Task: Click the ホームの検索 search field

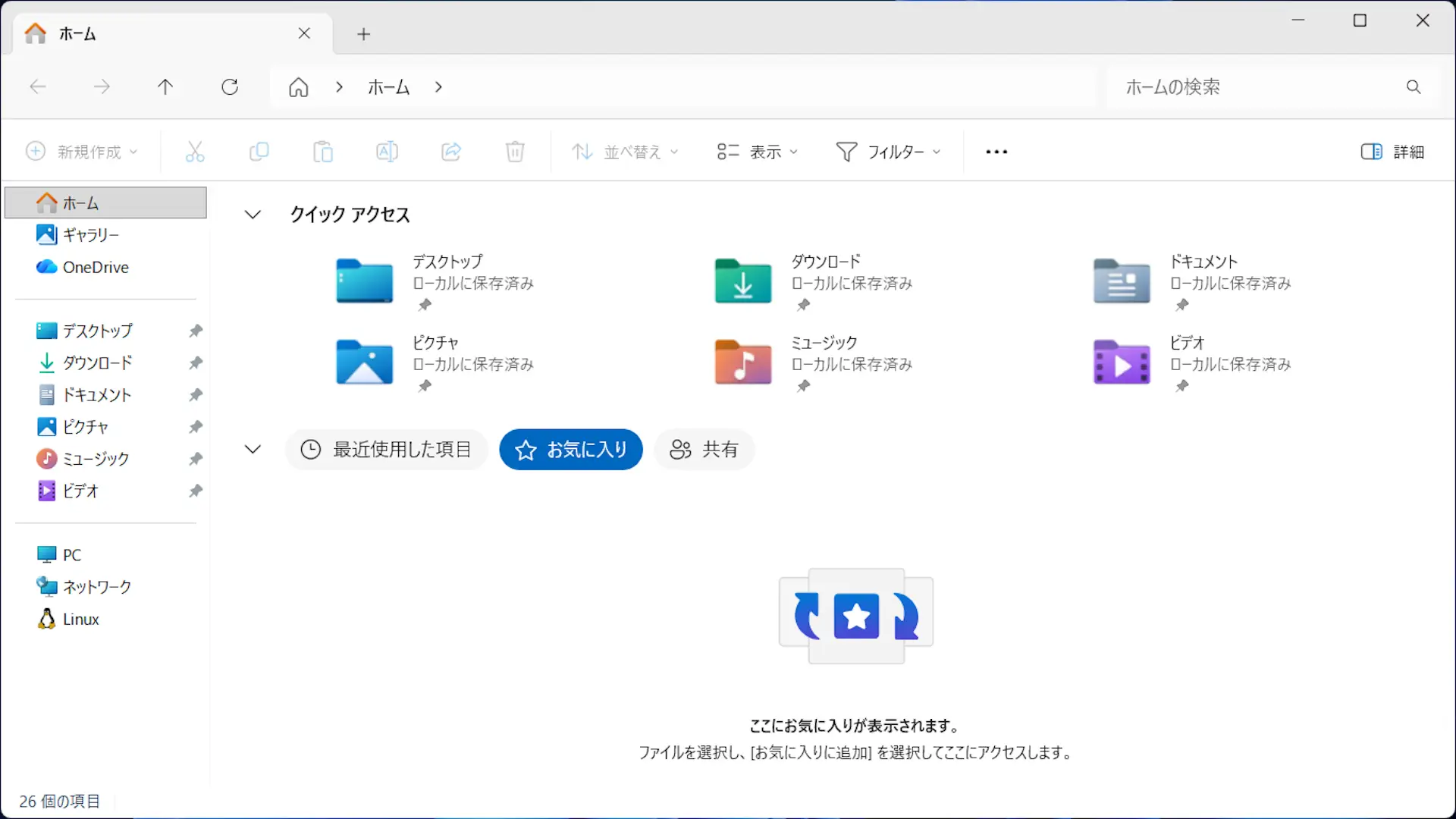Action: pos(1272,87)
